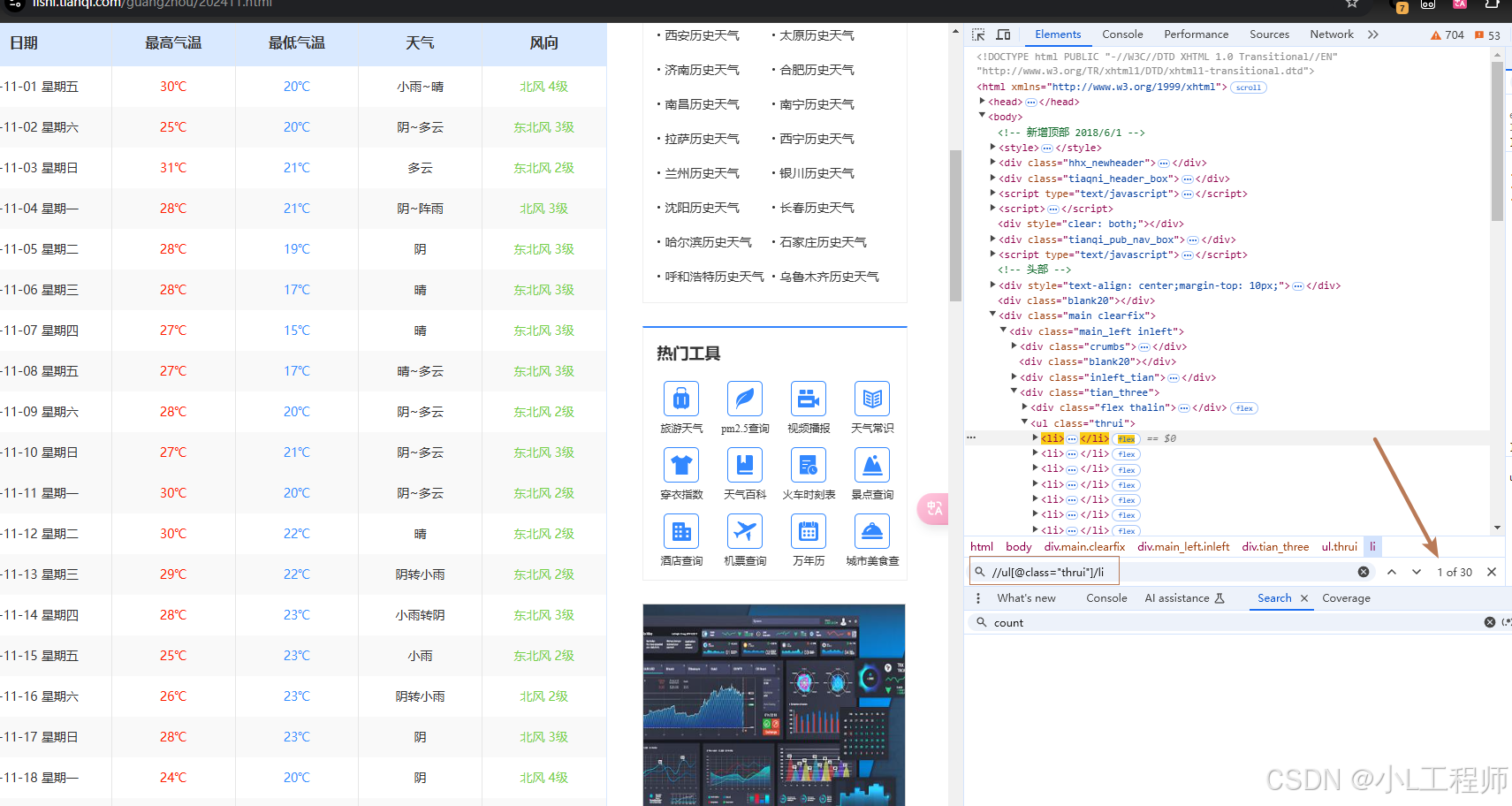
Task: Go to previous search match arrow
Action: coord(1392,572)
